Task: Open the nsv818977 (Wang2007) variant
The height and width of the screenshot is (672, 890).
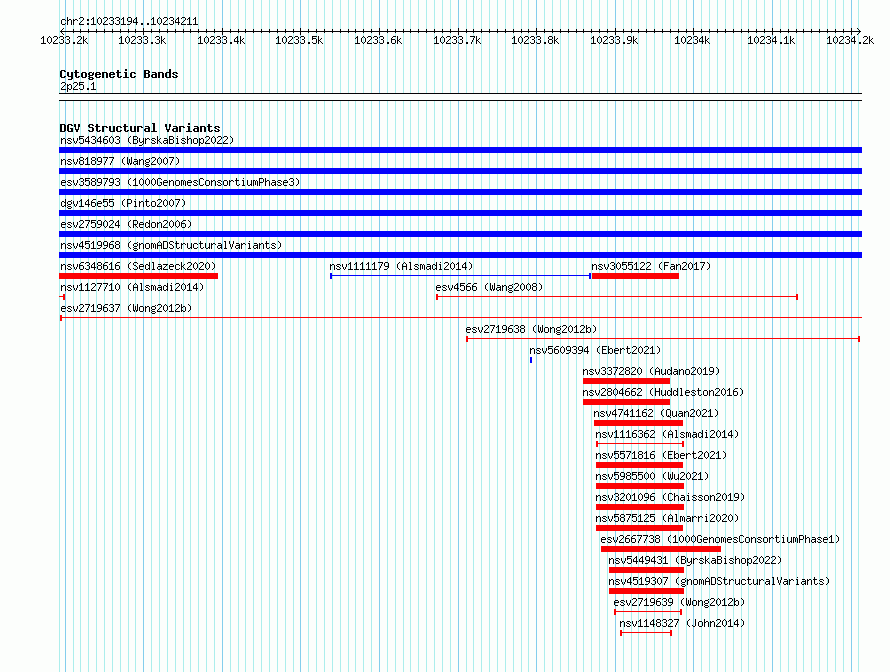Action: (120, 161)
